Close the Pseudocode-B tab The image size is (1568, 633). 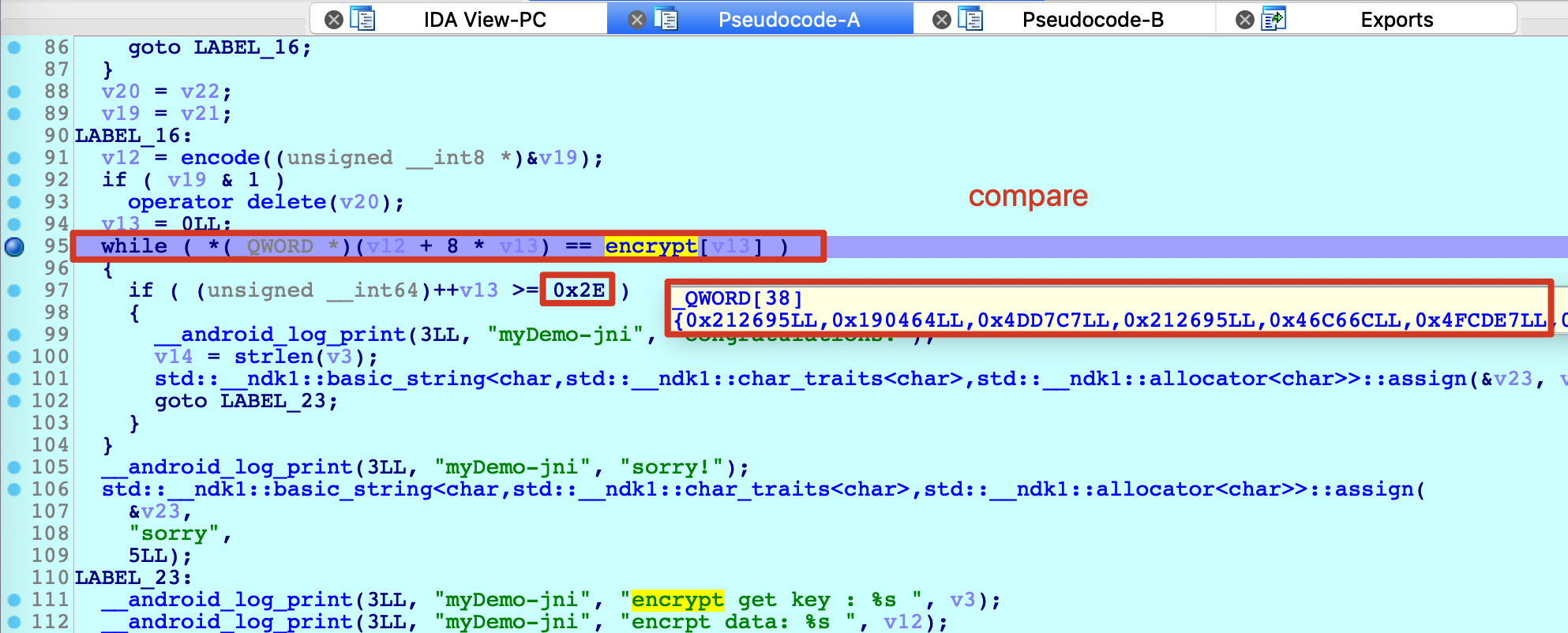coord(942,20)
